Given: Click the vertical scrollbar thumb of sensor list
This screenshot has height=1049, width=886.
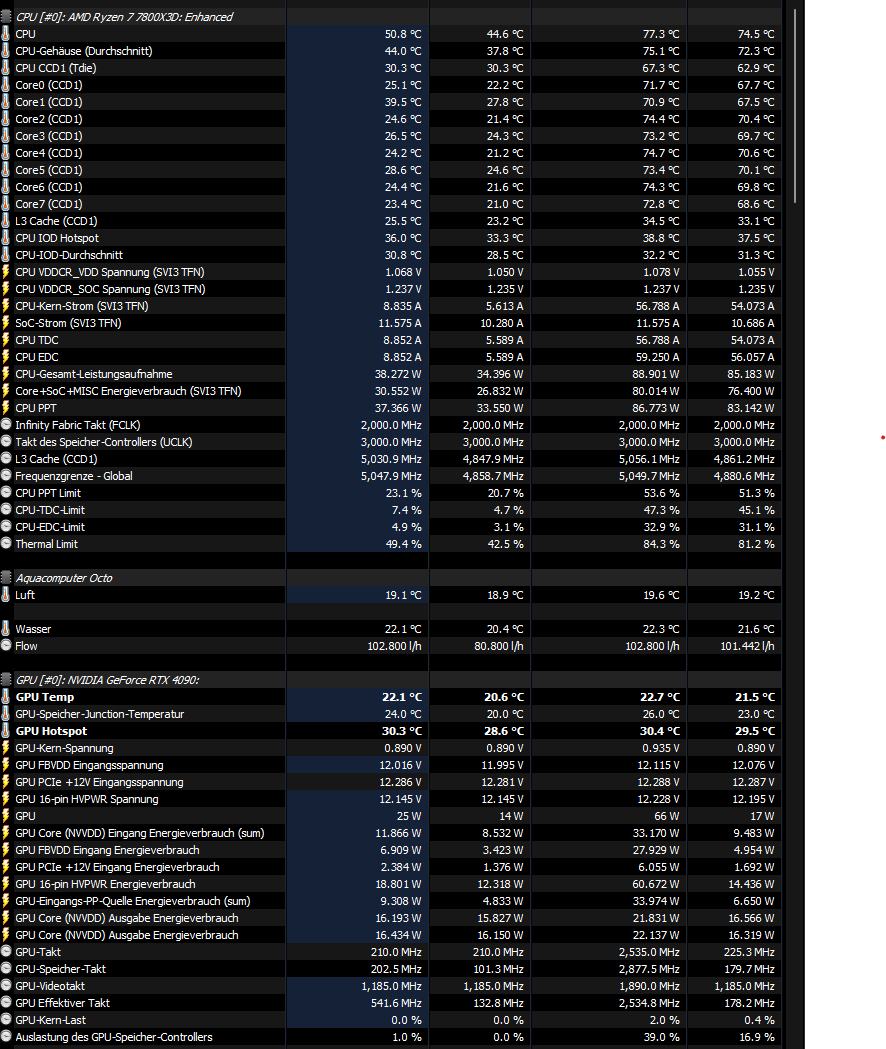Looking at the screenshot, I should point(795,106).
